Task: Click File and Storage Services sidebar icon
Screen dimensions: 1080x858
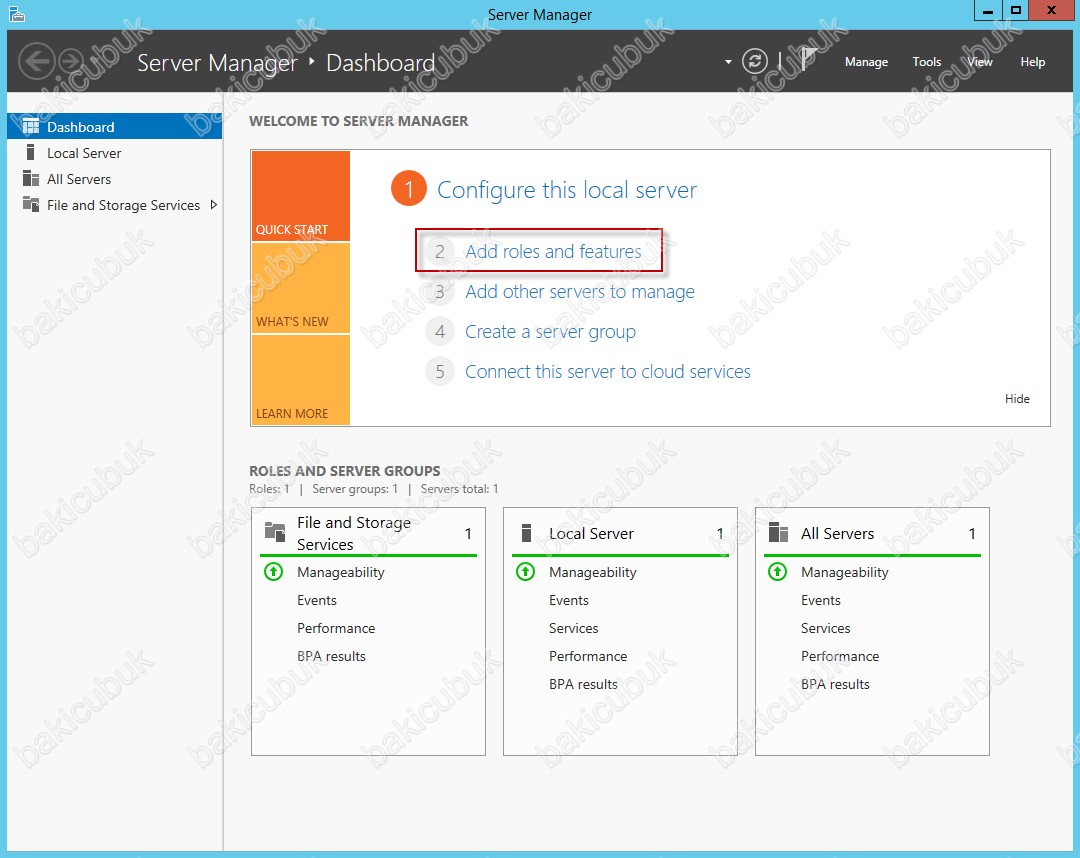Action: (30, 204)
